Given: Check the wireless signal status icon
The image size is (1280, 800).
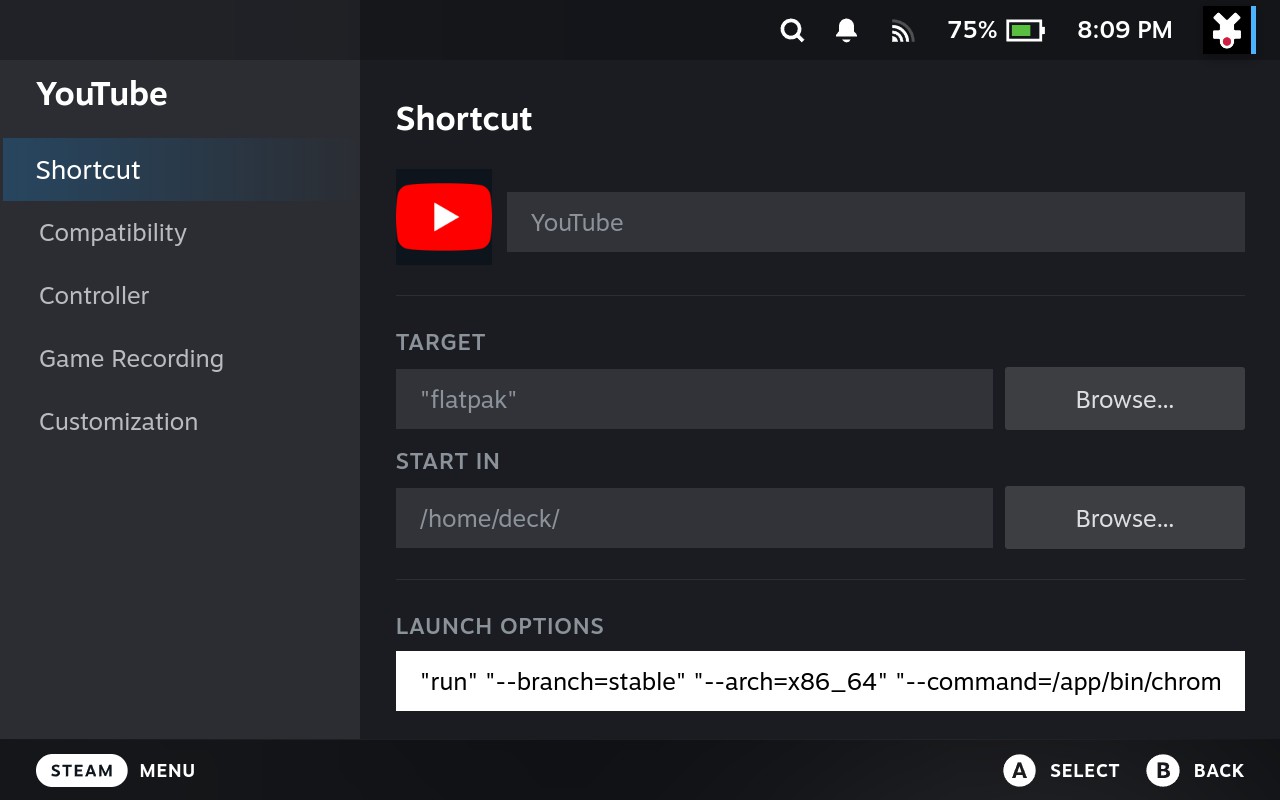Looking at the screenshot, I should (902, 32).
